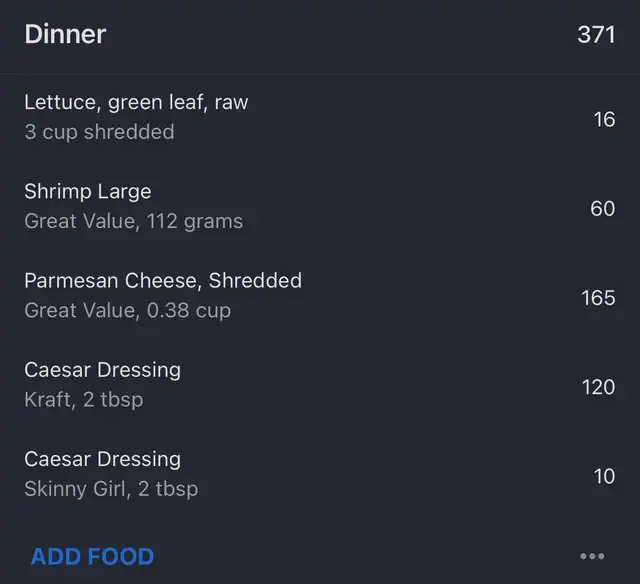The height and width of the screenshot is (584, 640).
Task: Open the Shrimp Large food entry
Action: (x=320, y=207)
